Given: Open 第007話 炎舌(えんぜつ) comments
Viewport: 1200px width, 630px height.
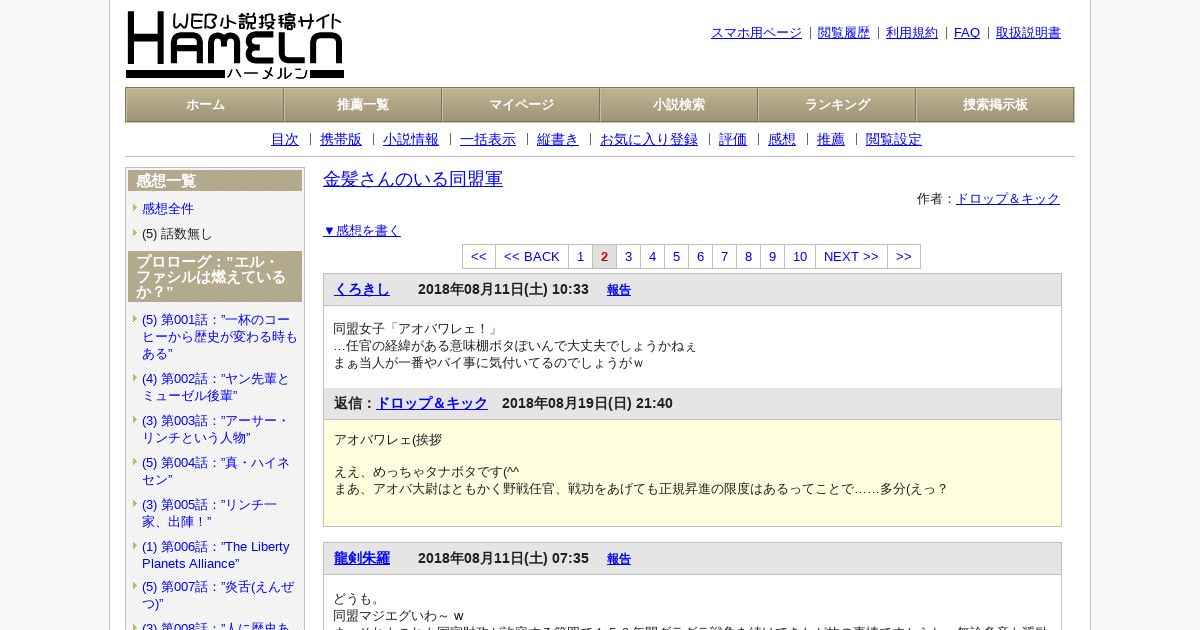Looking at the screenshot, I should (x=216, y=596).
